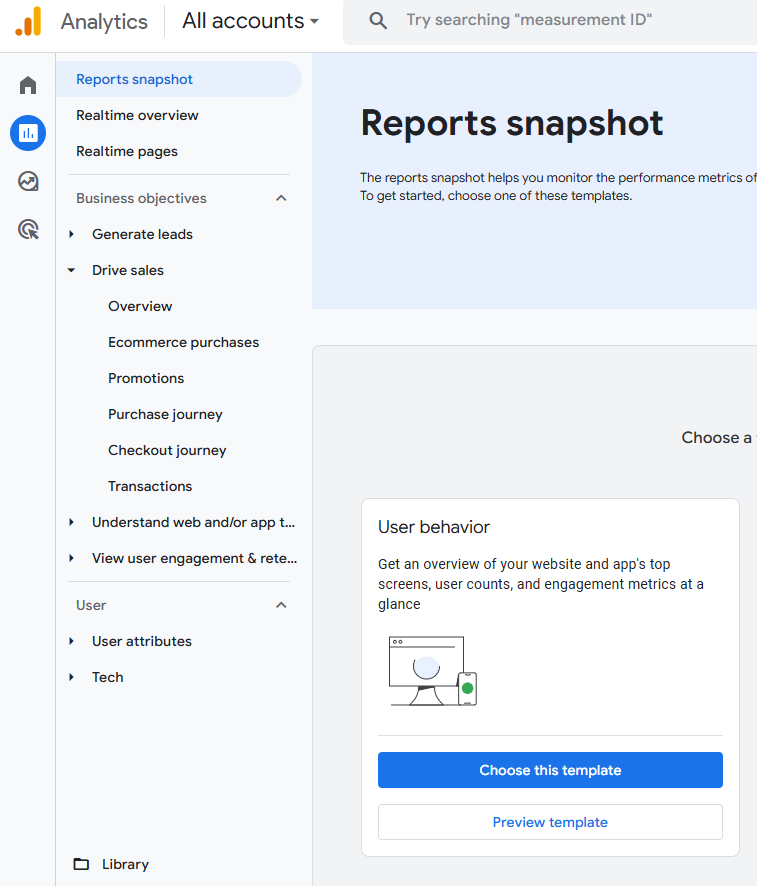Collapse the User section chevron
This screenshot has height=886, width=757.
tap(281, 605)
